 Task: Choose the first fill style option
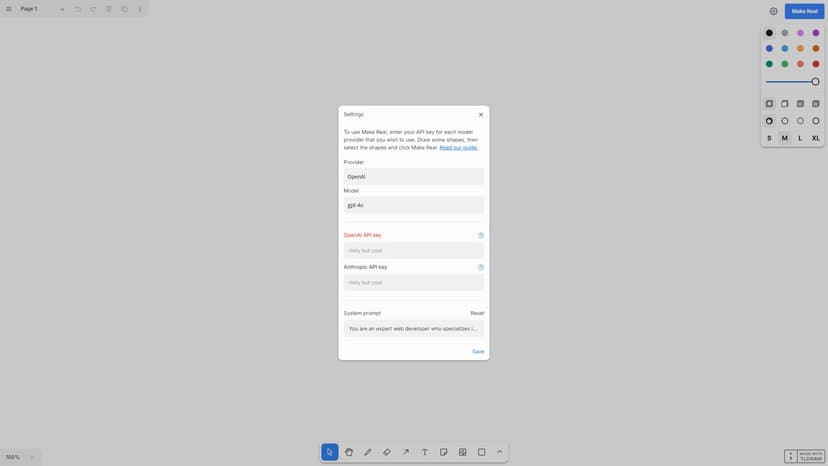coord(769,104)
